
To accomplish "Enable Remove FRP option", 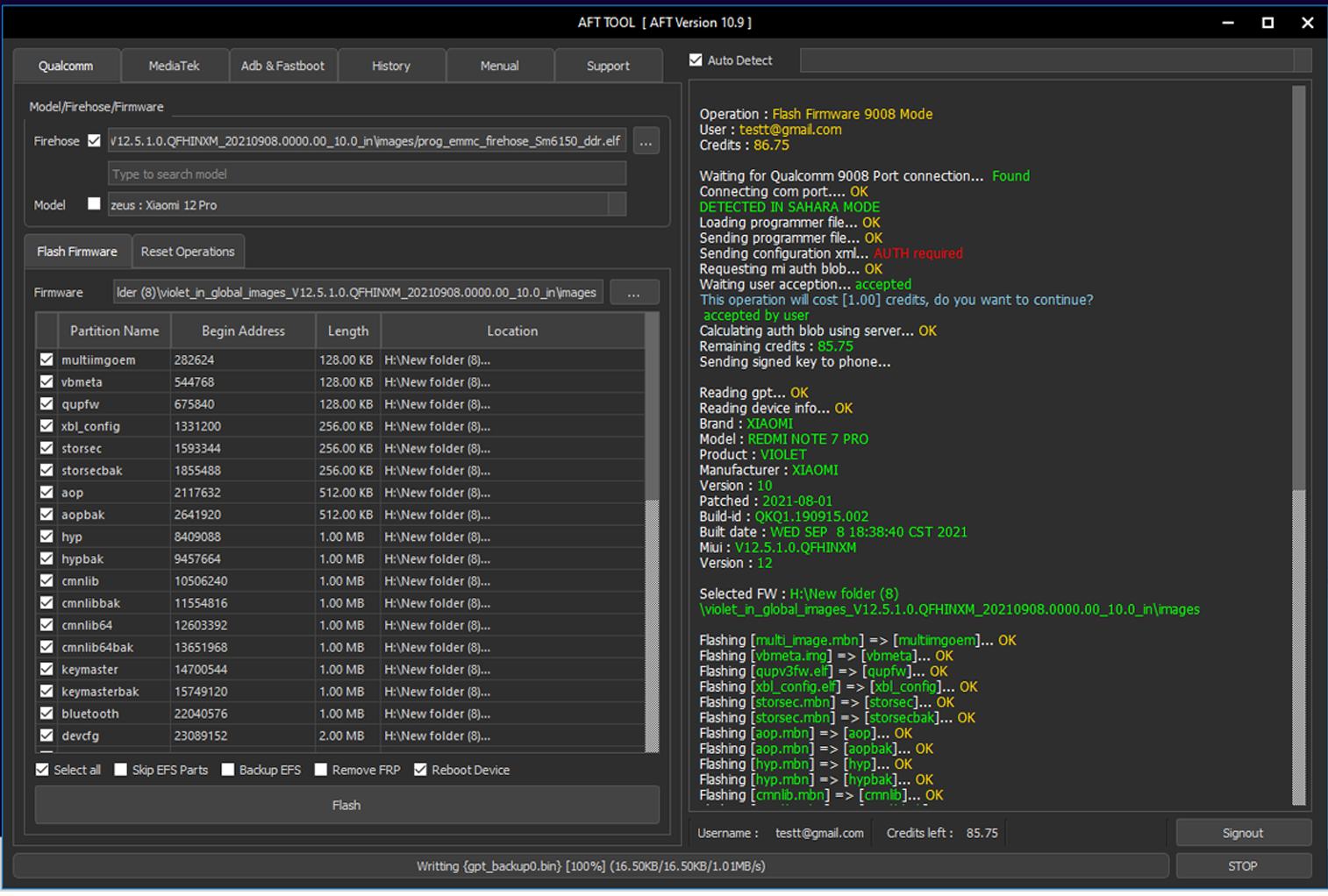I will point(321,770).
